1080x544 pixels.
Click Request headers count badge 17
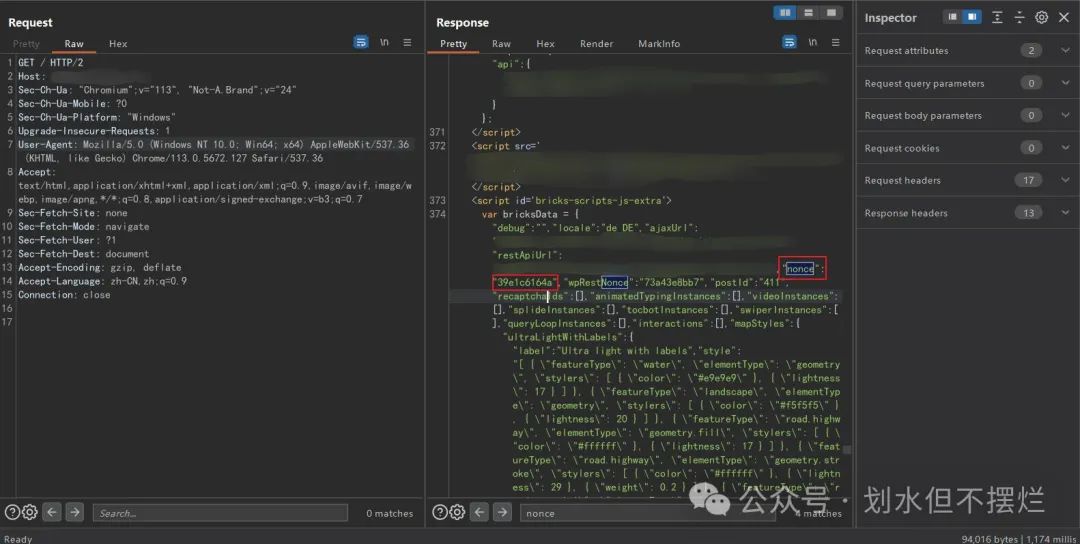[x=1028, y=180]
